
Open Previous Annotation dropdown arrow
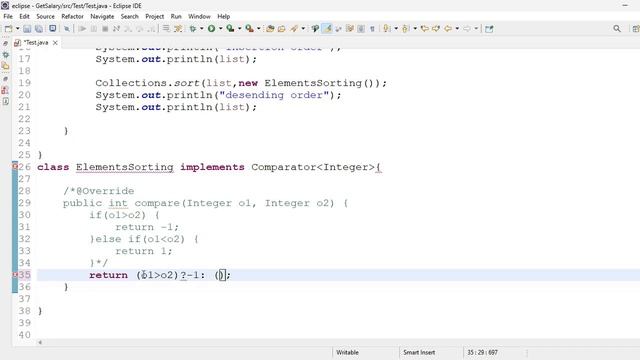415,29
